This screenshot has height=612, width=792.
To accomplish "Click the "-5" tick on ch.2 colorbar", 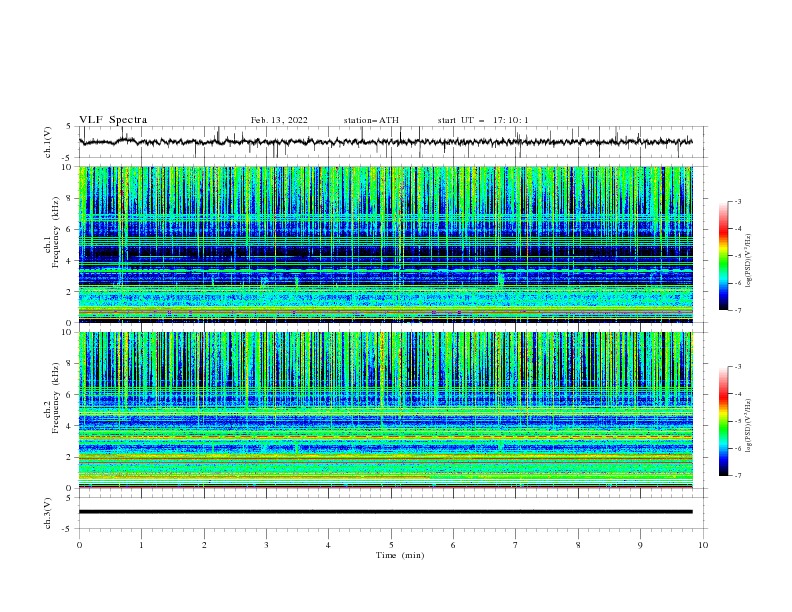I will click(737, 421).
